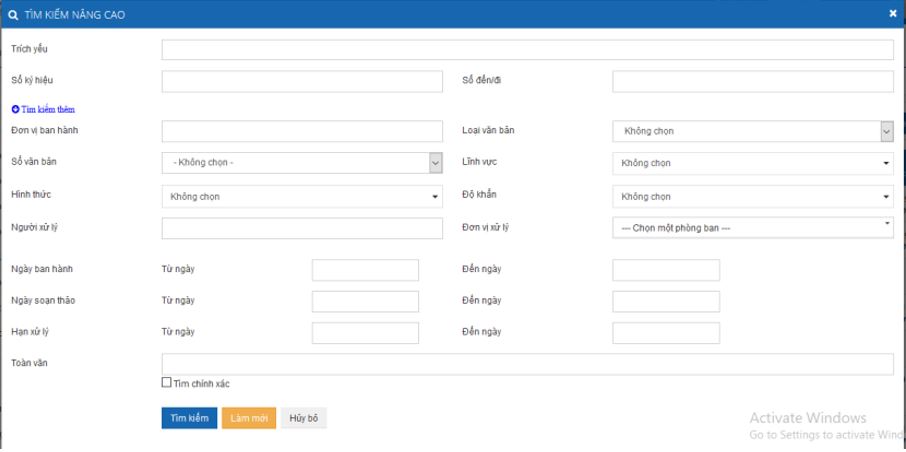Open the Hình thức dropdown
906x452 pixels.
[x=301, y=196]
